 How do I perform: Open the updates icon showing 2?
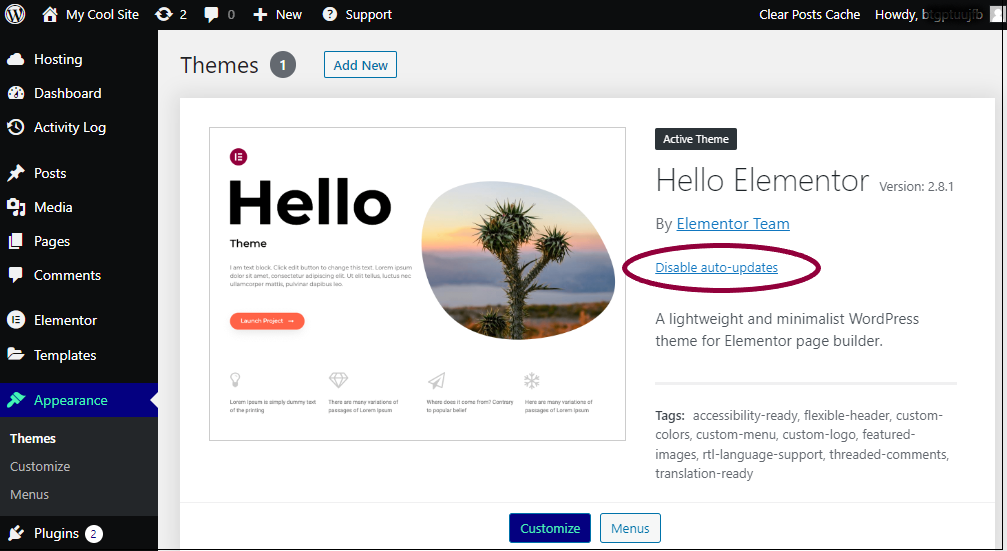(x=164, y=14)
